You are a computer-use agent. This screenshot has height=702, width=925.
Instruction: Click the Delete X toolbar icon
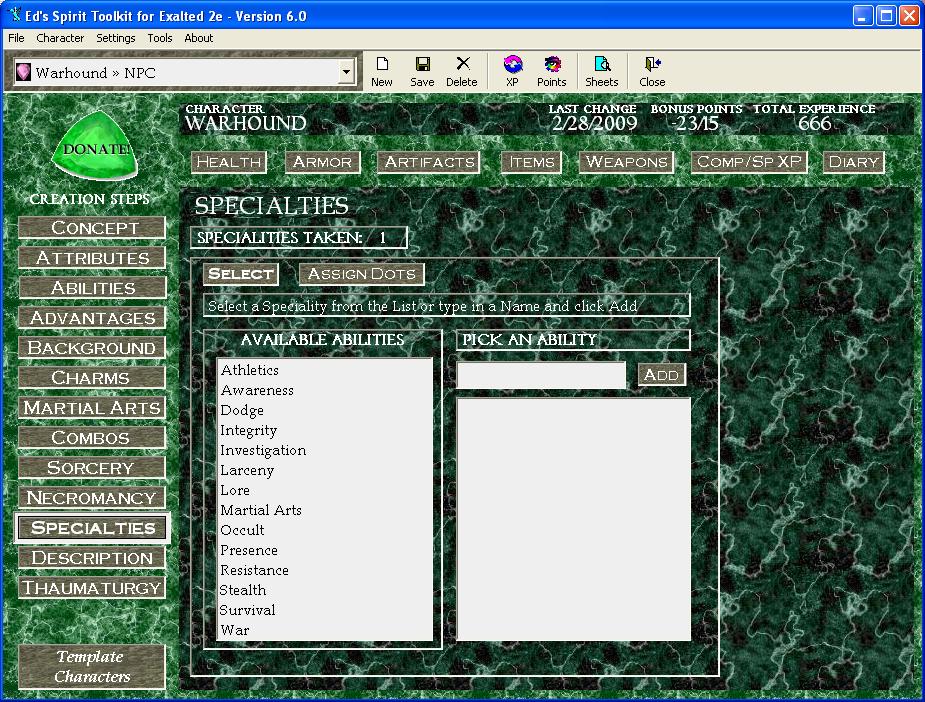point(463,63)
